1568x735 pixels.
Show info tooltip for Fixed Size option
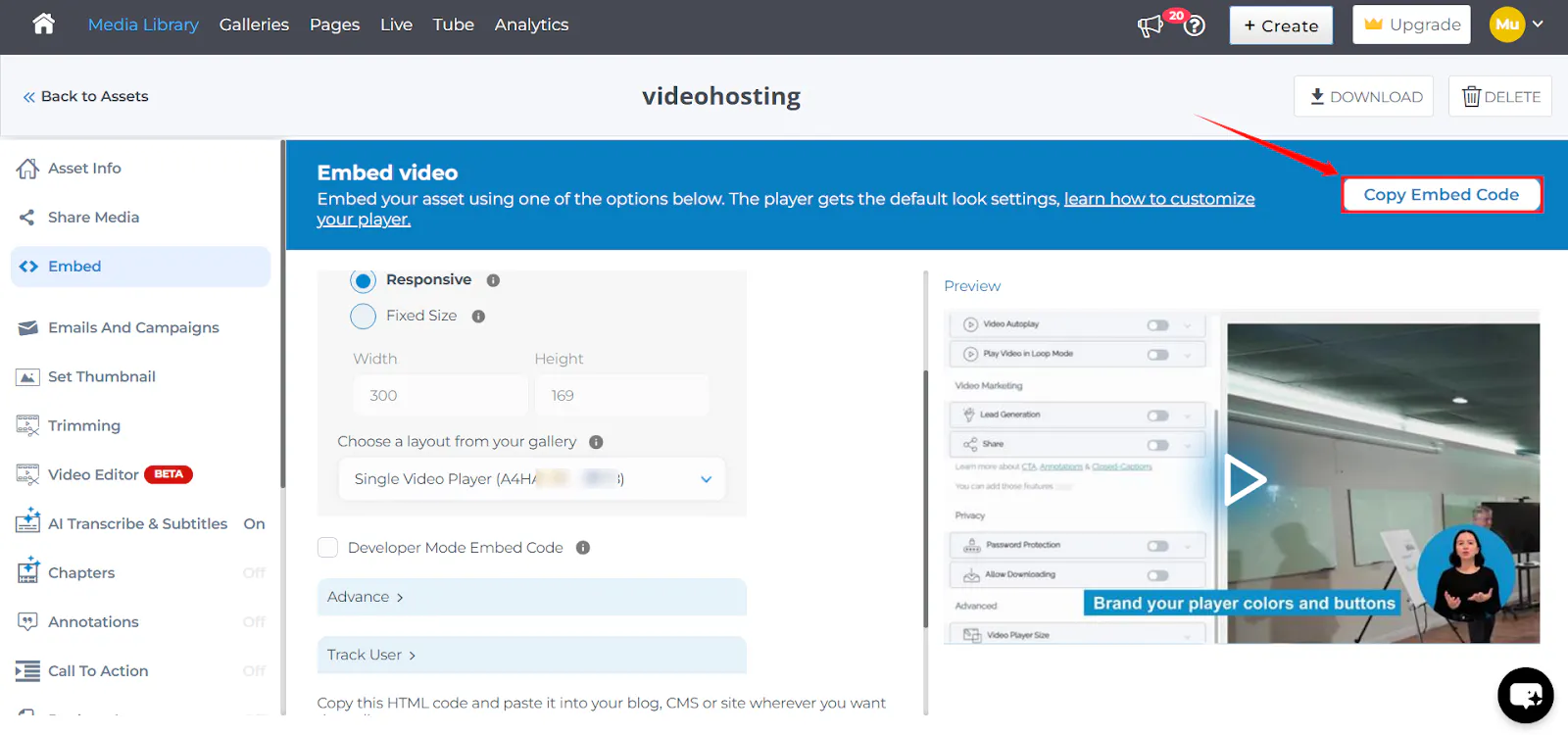click(x=478, y=317)
